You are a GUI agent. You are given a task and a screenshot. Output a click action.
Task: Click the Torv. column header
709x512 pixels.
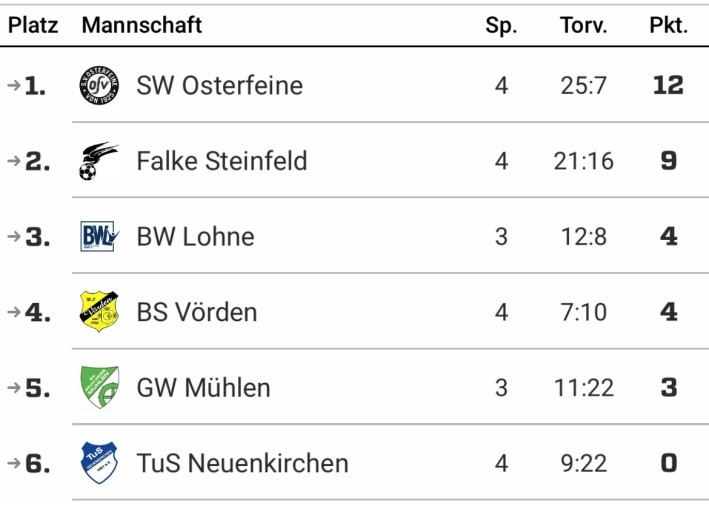[583, 26]
